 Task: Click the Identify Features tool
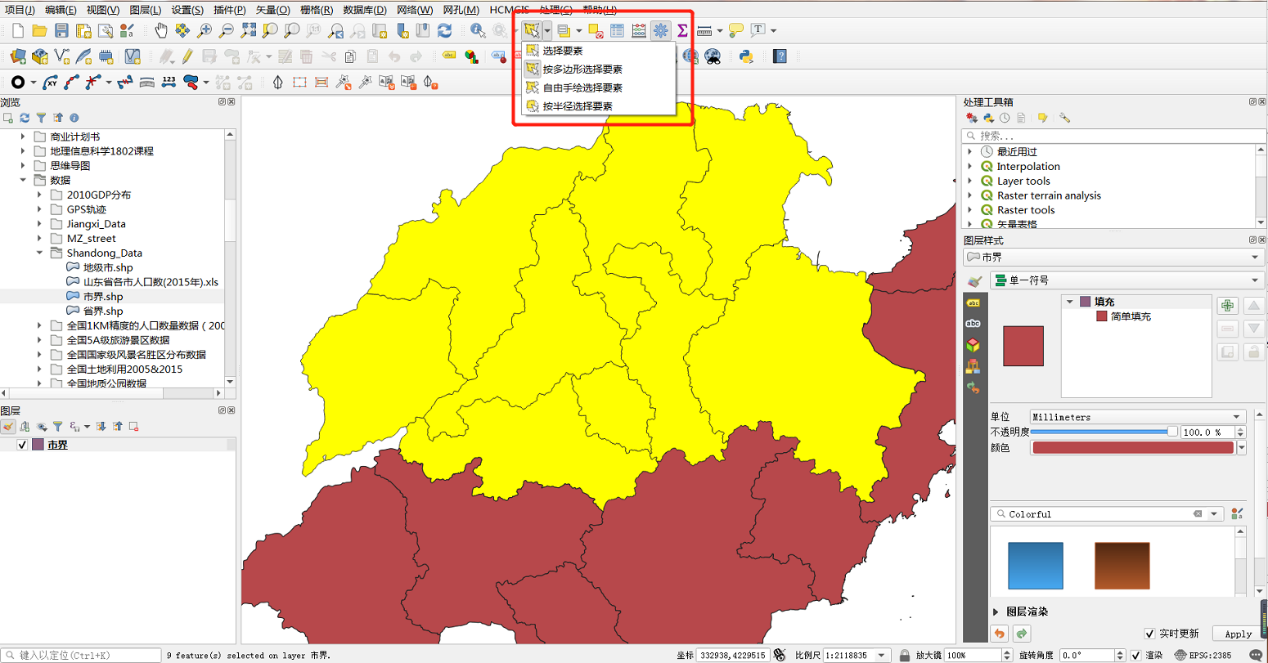coord(477,31)
